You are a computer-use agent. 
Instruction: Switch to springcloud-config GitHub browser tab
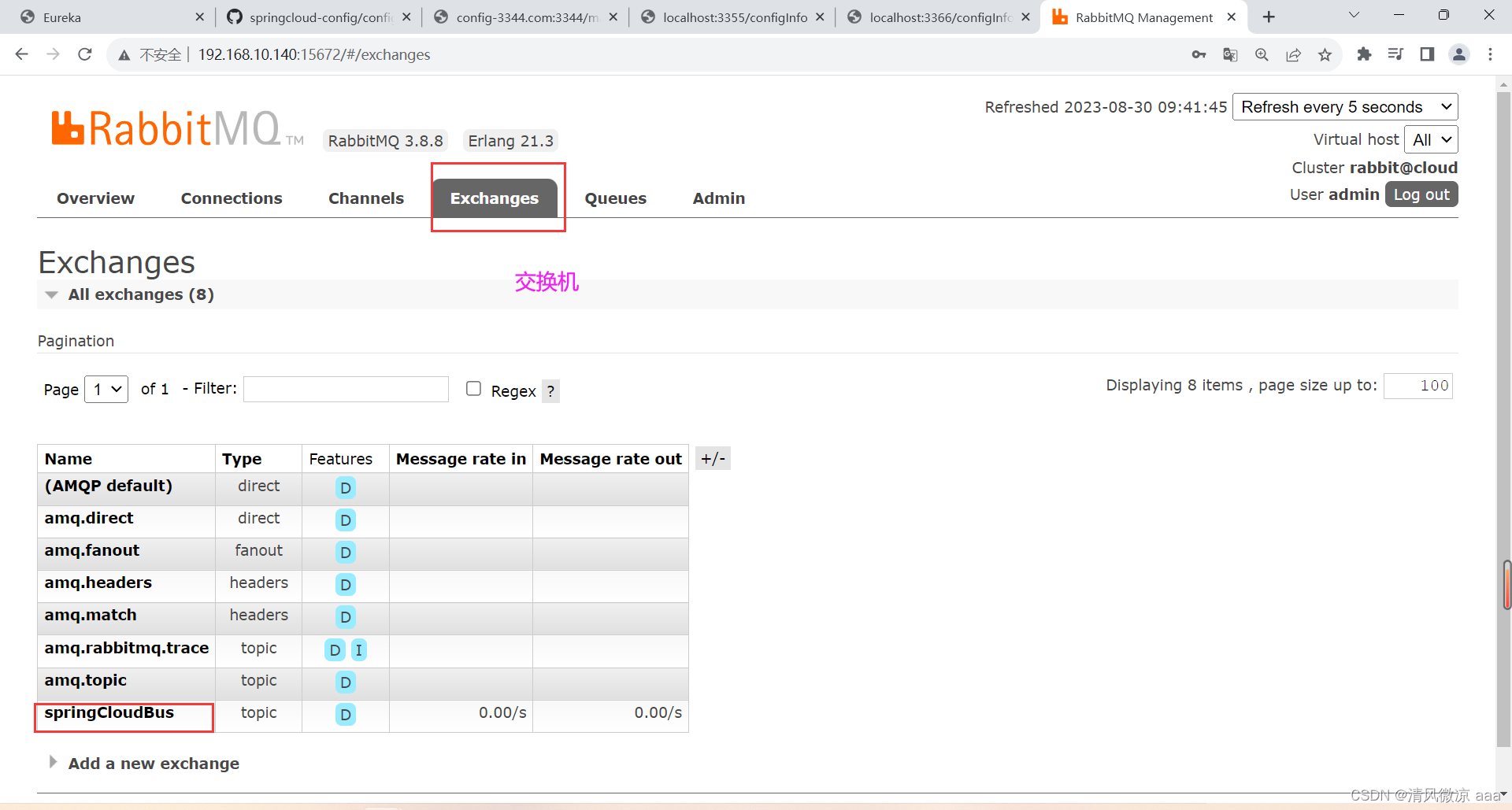tap(319, 17)
